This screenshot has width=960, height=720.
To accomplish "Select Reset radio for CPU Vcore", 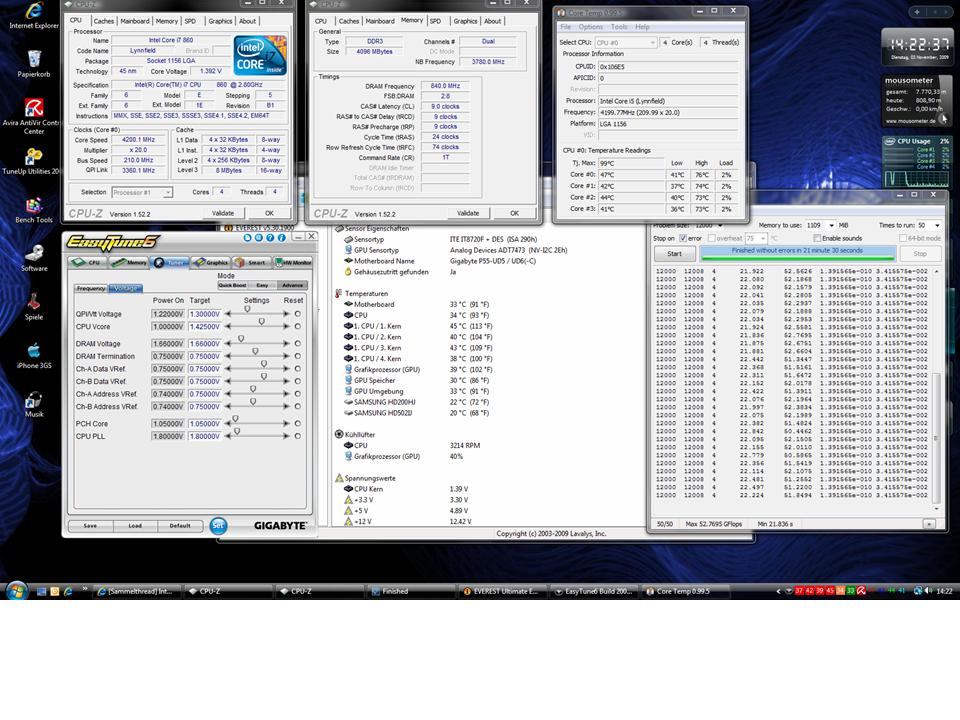I will [x=298, y=327].
